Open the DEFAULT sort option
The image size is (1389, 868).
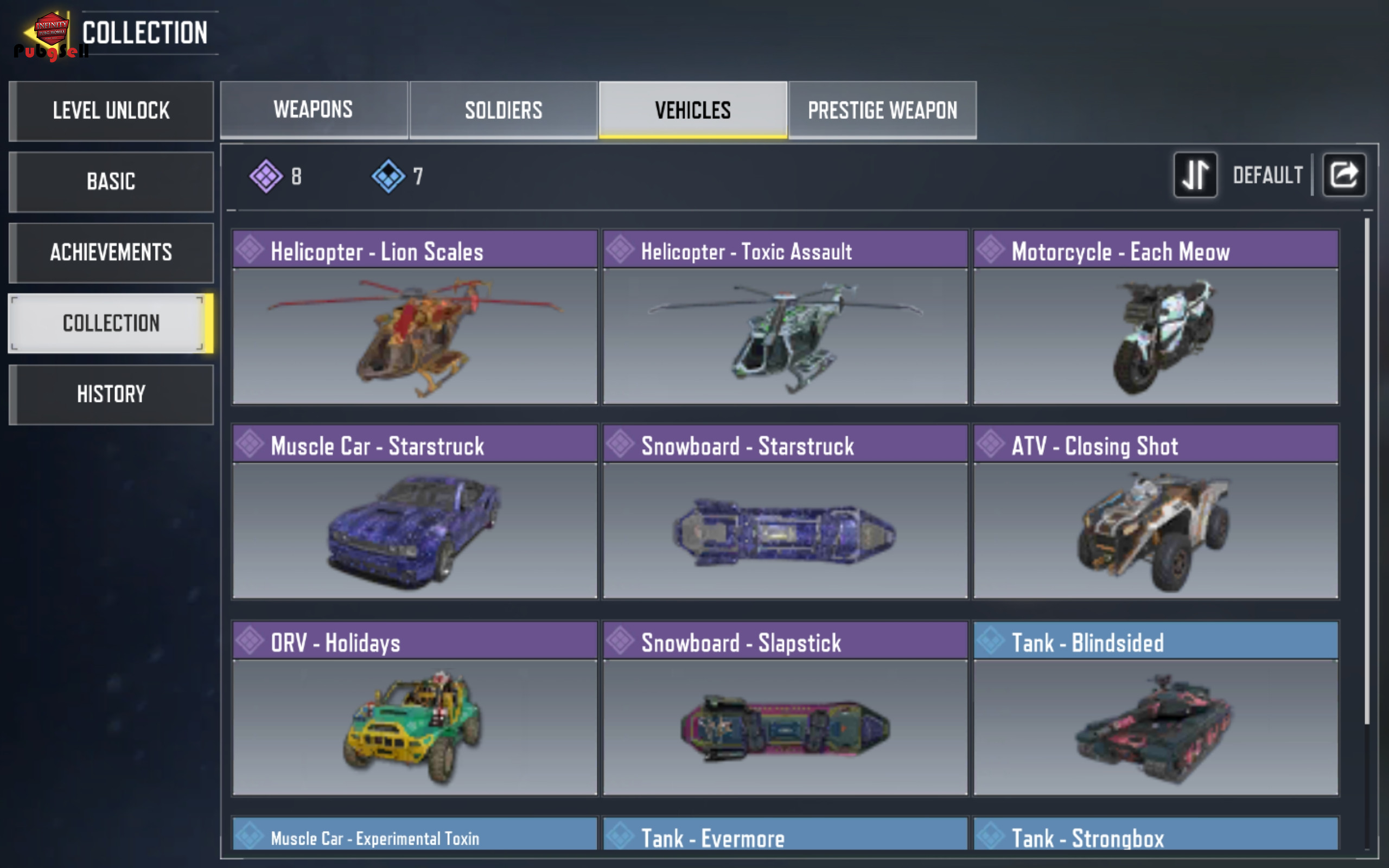(x=1267, y=175)
